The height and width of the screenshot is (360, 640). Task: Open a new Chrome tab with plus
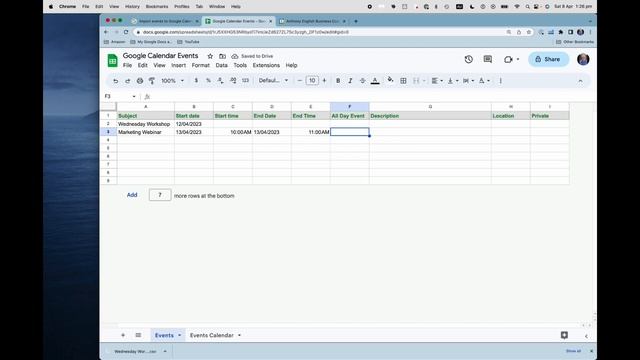(x=356, y=21)
